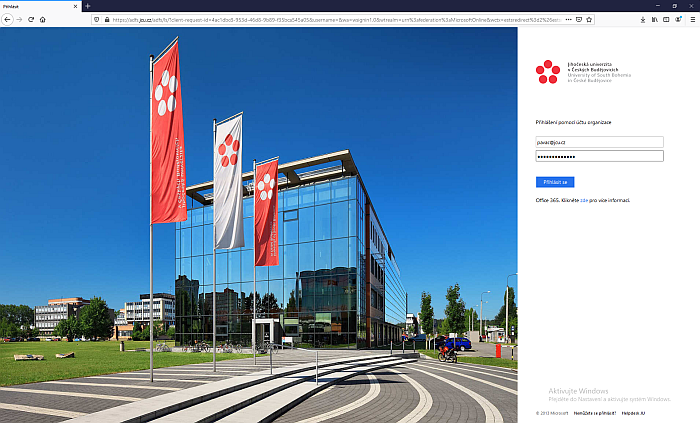Click the password input field
Screen dimensions: 700x423
click(x=600, y=156)
